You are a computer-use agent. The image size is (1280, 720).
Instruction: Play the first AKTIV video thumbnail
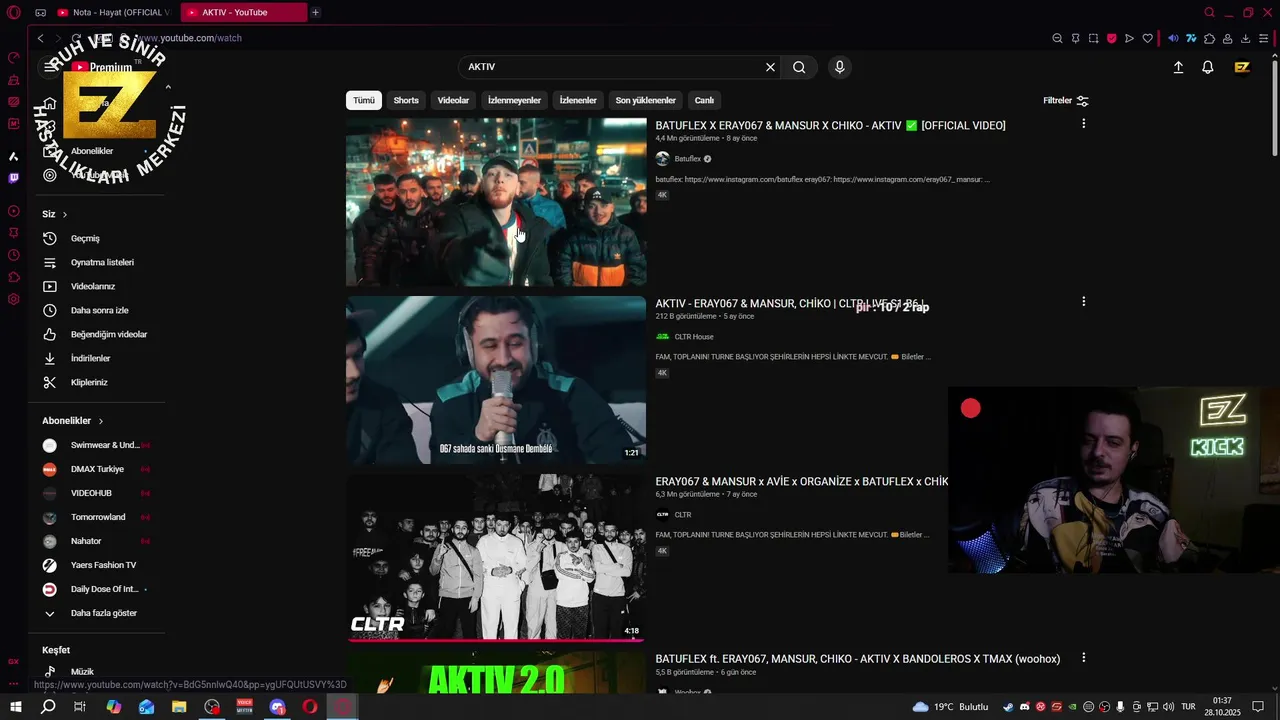(496, 202)
